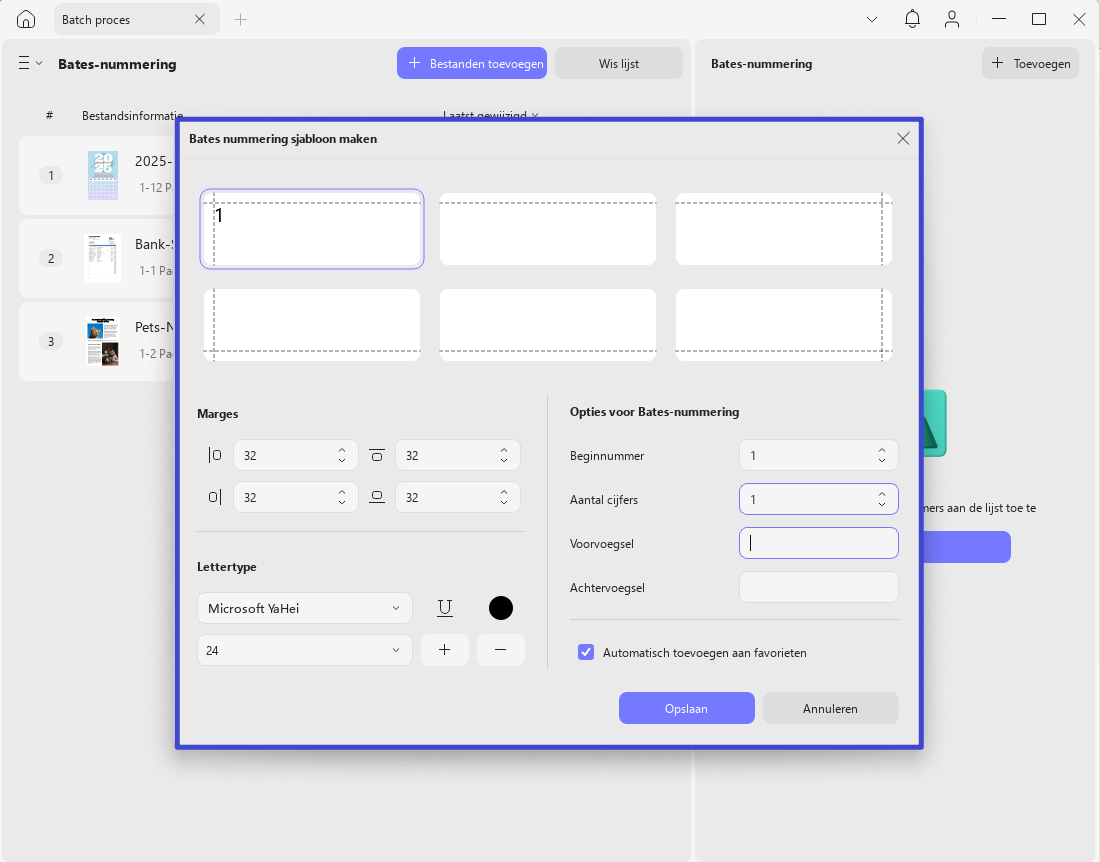Open the notifications bell icon
The image size is (1100, 862).
[912, 19]
